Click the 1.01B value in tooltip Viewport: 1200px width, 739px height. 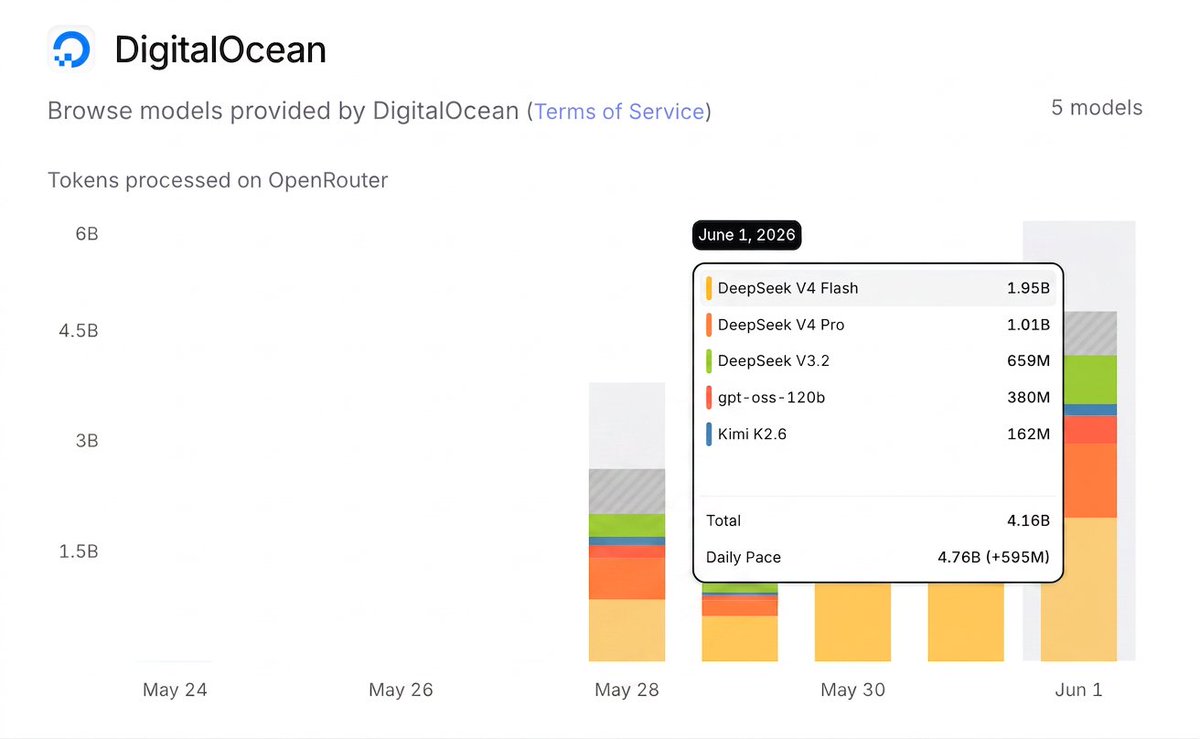click(1028, 325)
